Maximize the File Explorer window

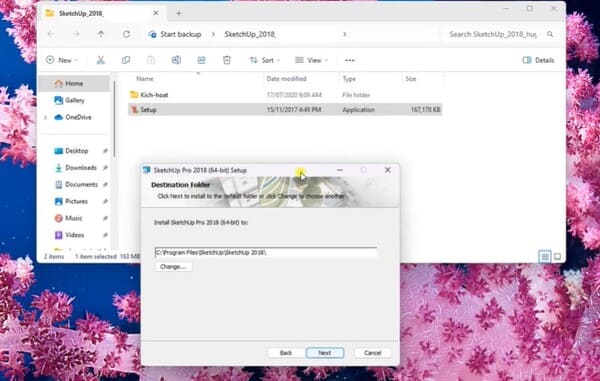coord(530,8)
